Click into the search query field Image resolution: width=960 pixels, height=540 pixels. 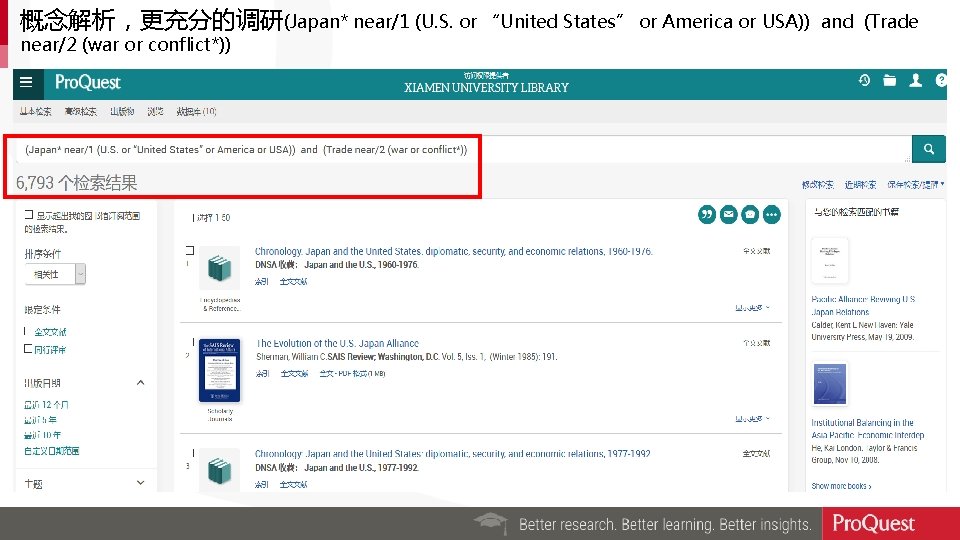click(462, 149)
